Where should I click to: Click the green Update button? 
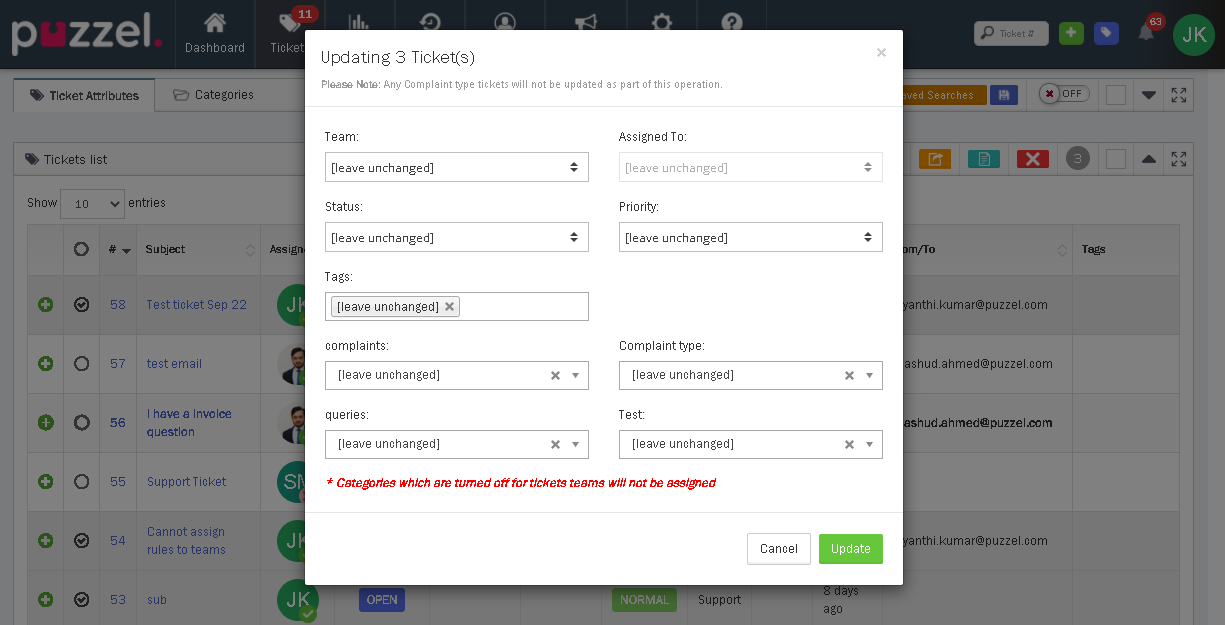850,549
